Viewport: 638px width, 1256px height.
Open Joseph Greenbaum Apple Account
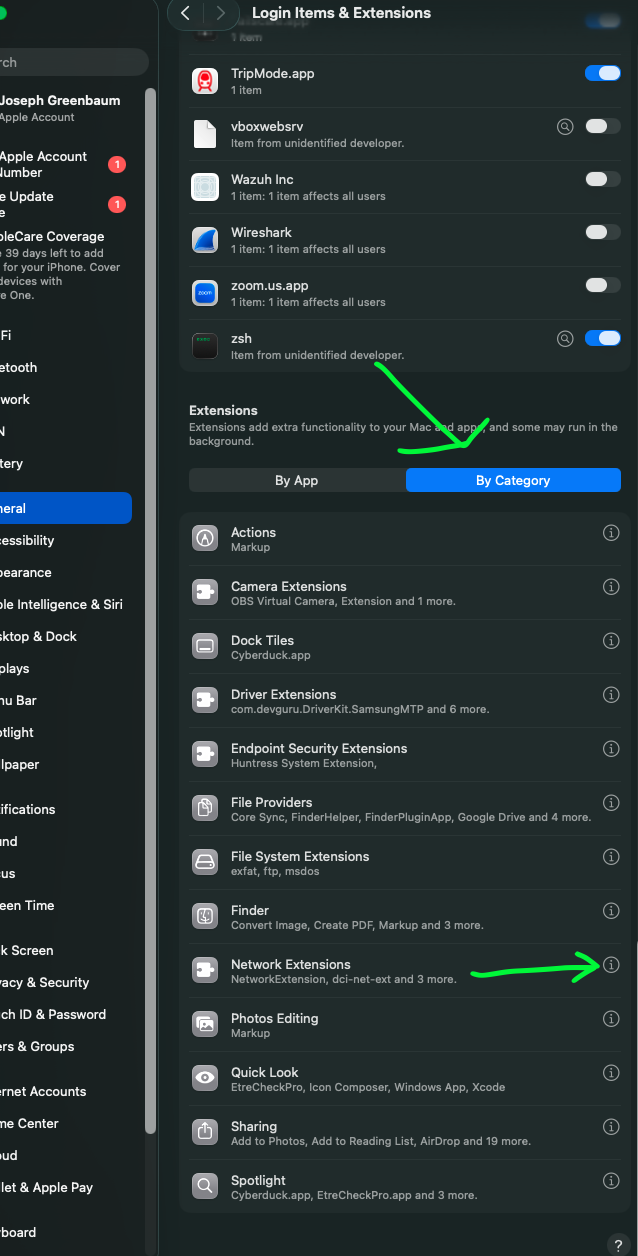60,108
